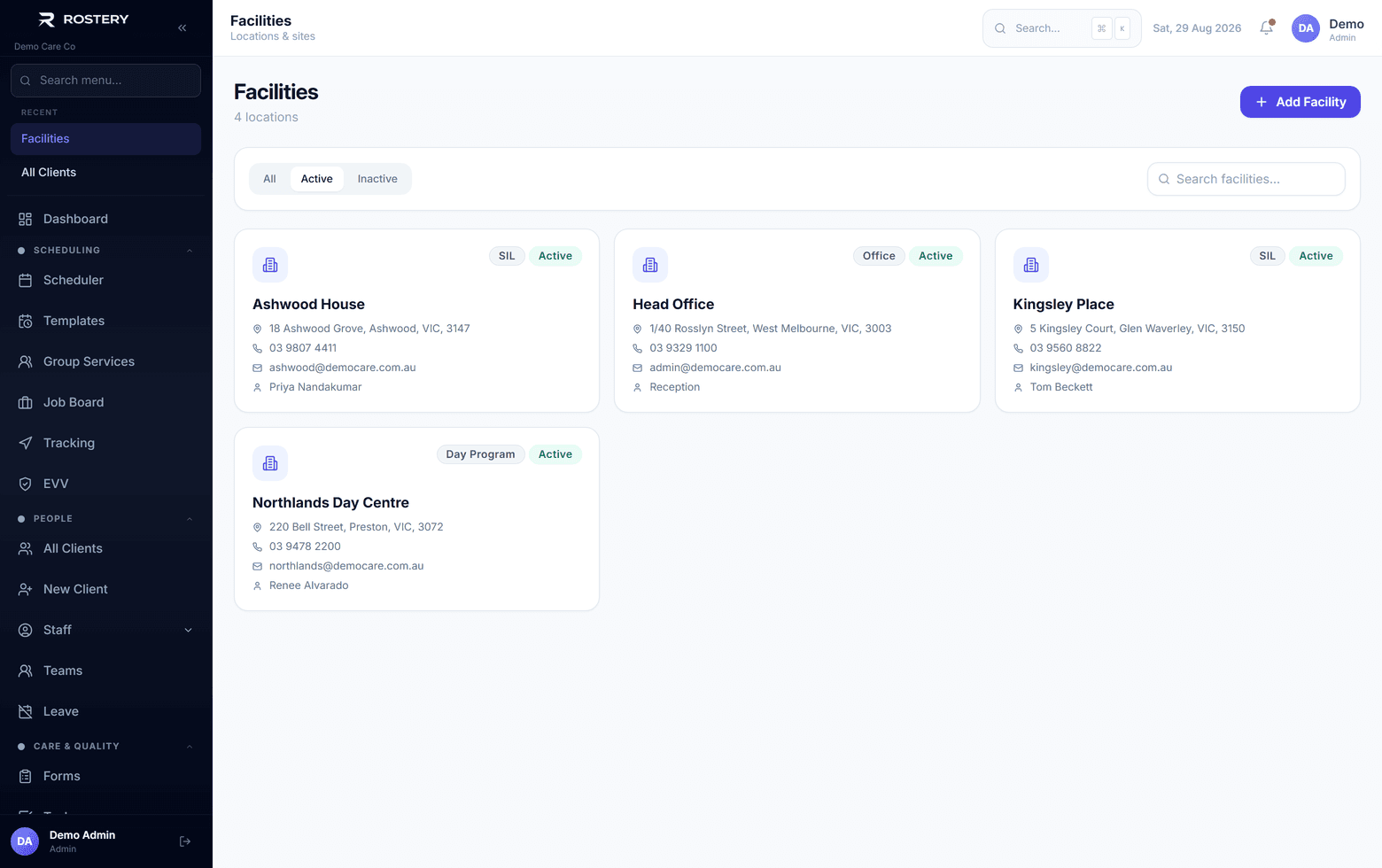Screen dimensions: 1382x868
Task: Open Dashboard from the sidebar
Action: click(105, 219)
